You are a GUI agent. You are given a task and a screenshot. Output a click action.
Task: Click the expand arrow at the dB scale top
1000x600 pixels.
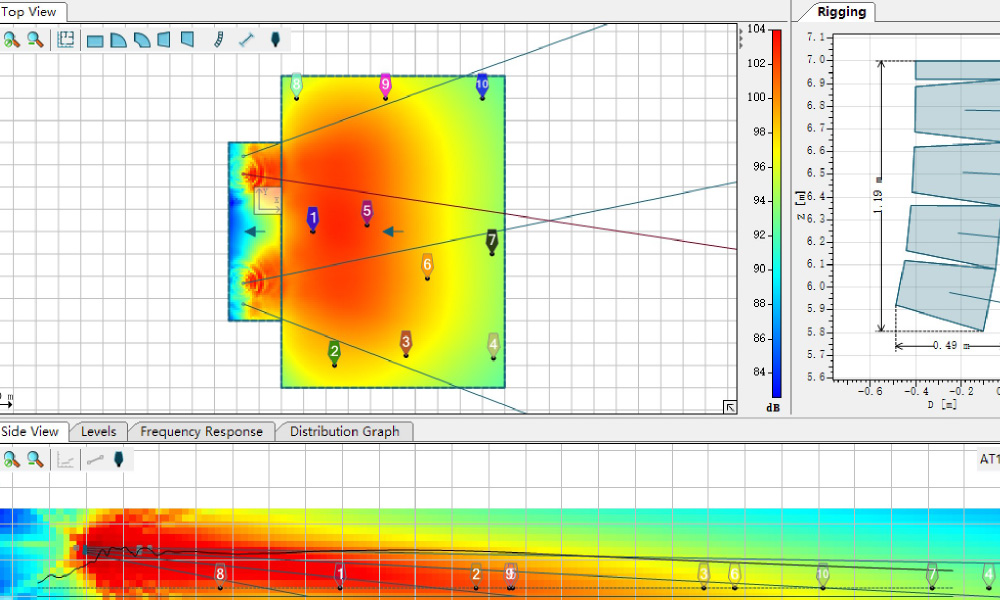click(x=741, y=31)
